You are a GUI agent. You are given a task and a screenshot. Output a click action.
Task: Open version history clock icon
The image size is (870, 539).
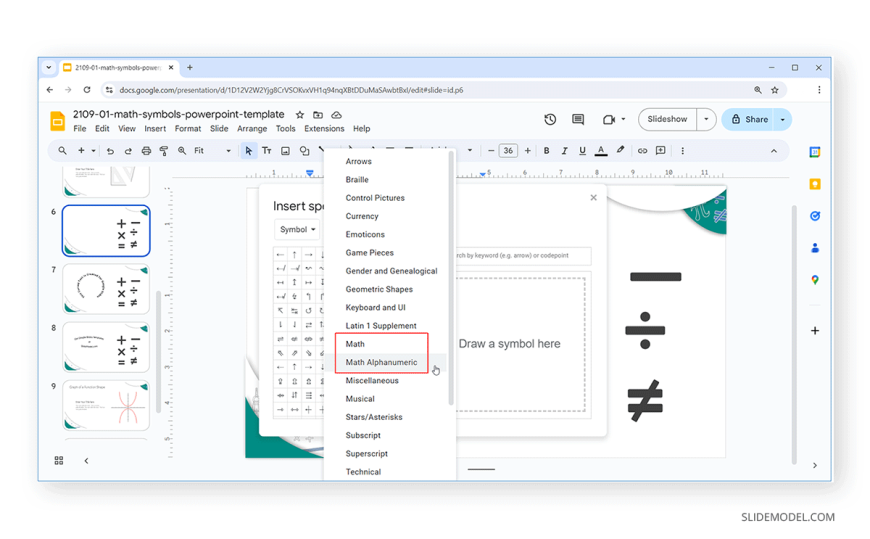tap(550, 119)
